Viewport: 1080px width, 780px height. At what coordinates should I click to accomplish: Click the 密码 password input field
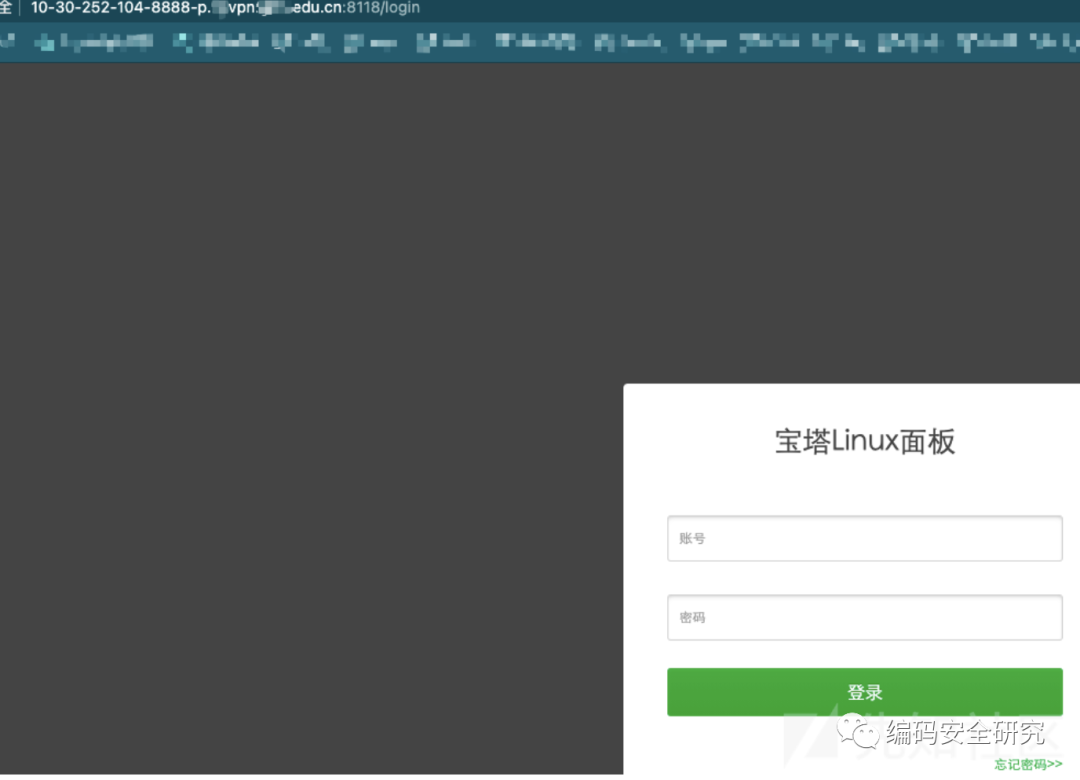point(864,617)
